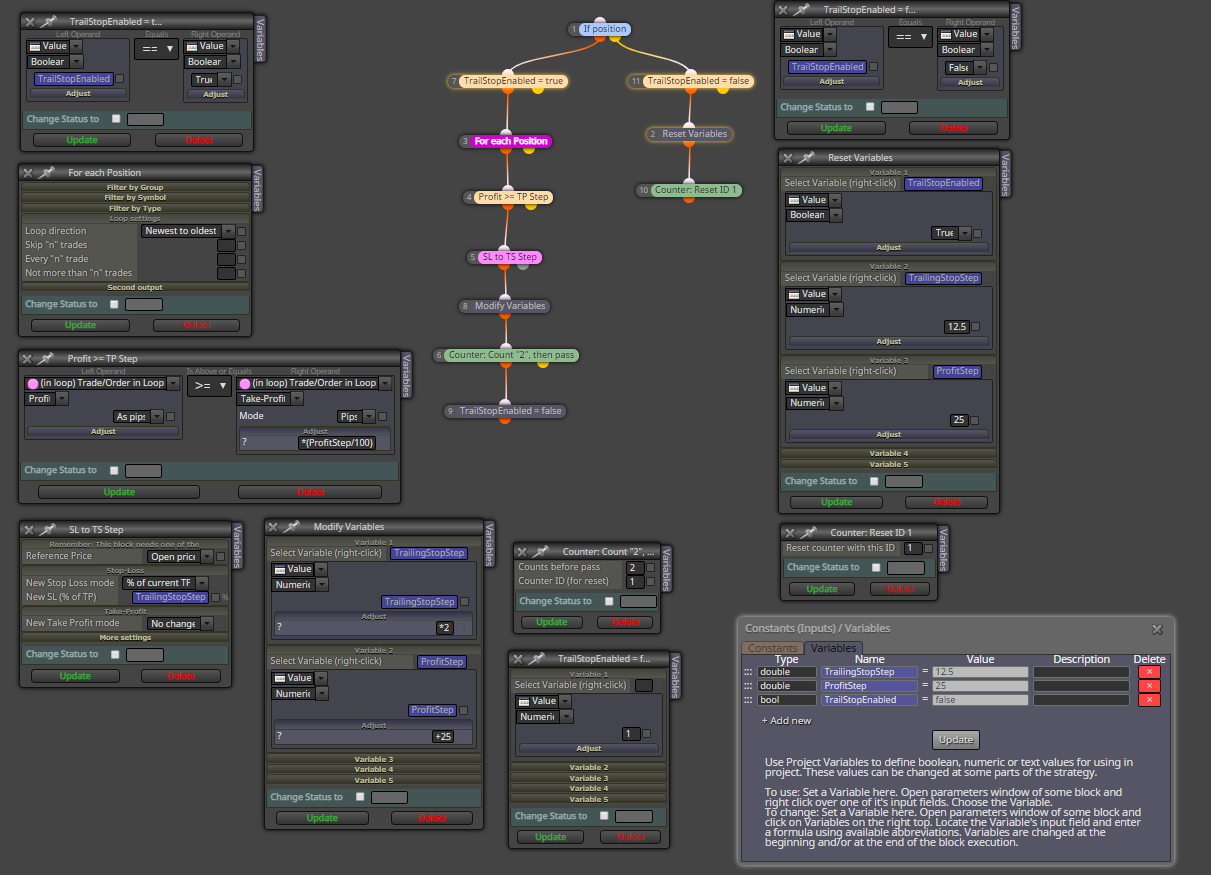Select the If position node
Viewport: 1211px width, 875px height.
(605, 29)
